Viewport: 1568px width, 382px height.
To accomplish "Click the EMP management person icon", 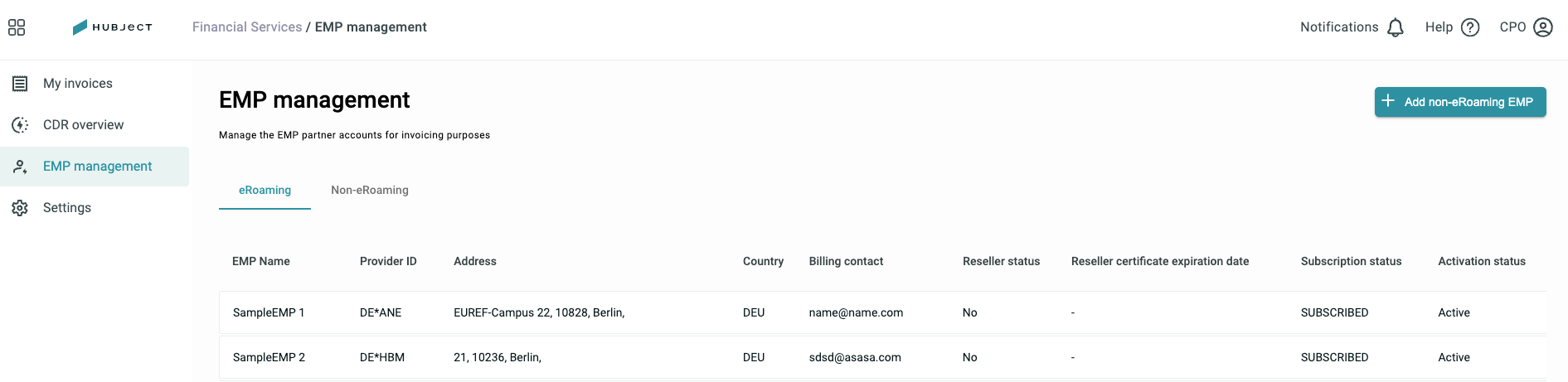I will point(20,167).
